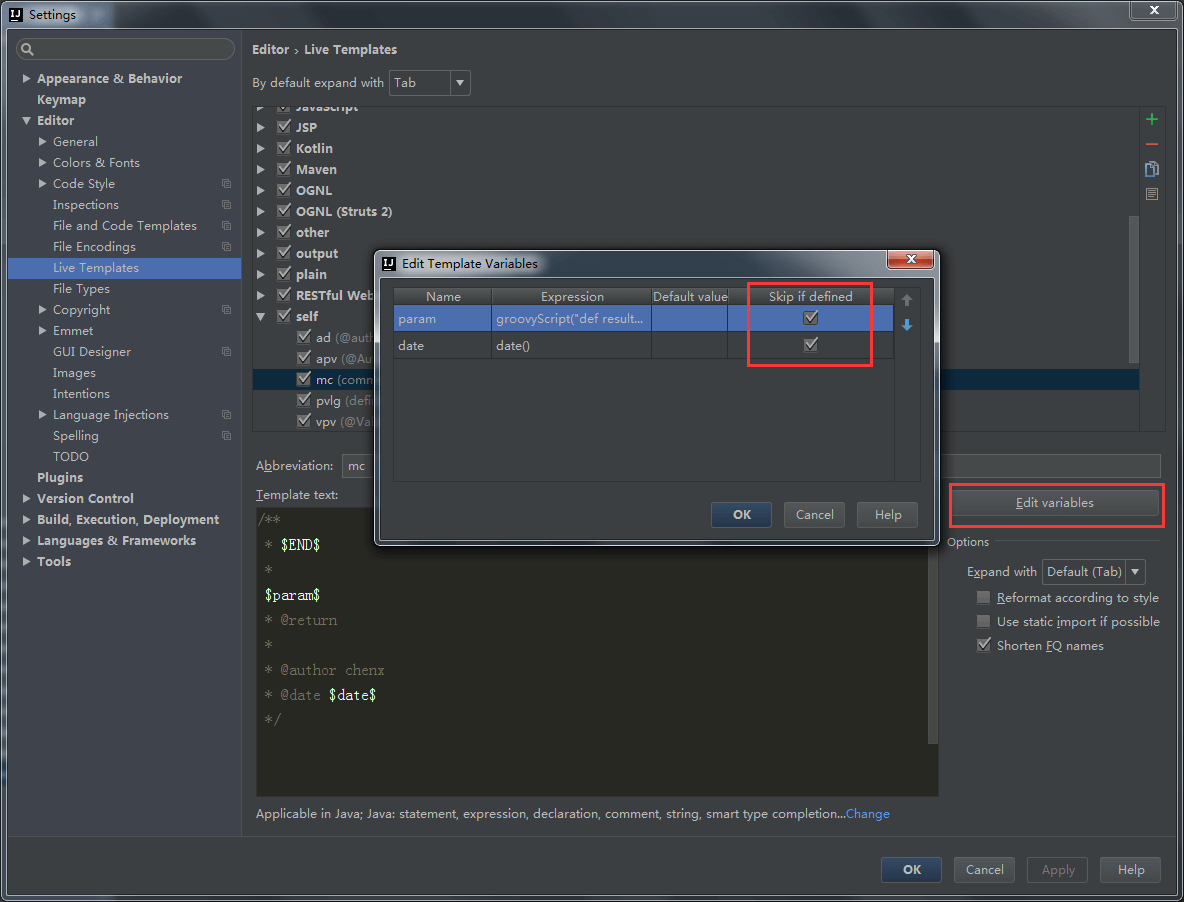Select the date() expression cell
The width and height of the screenshot is (1184, 902).
pyautogui.click(x=571, y=346)
